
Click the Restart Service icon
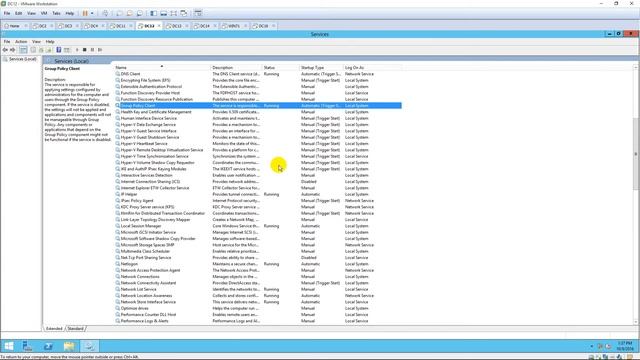coord(100,50)
